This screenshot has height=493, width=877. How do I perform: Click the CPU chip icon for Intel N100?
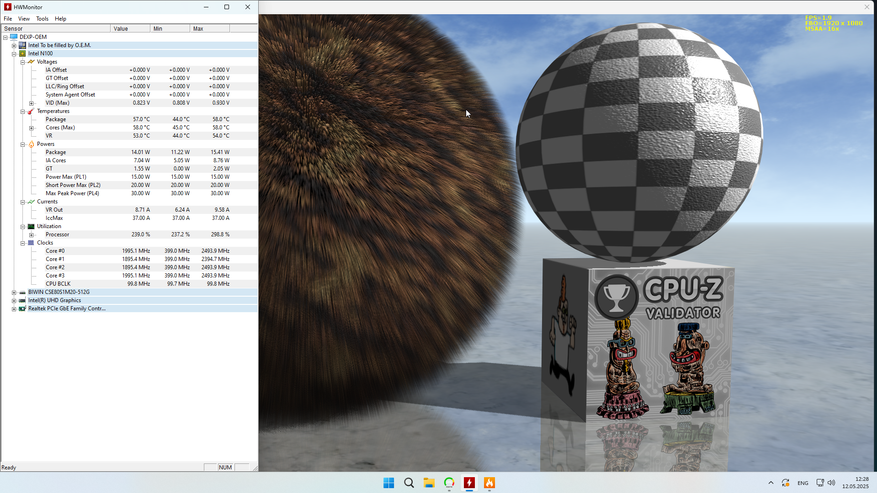[22, 54]
